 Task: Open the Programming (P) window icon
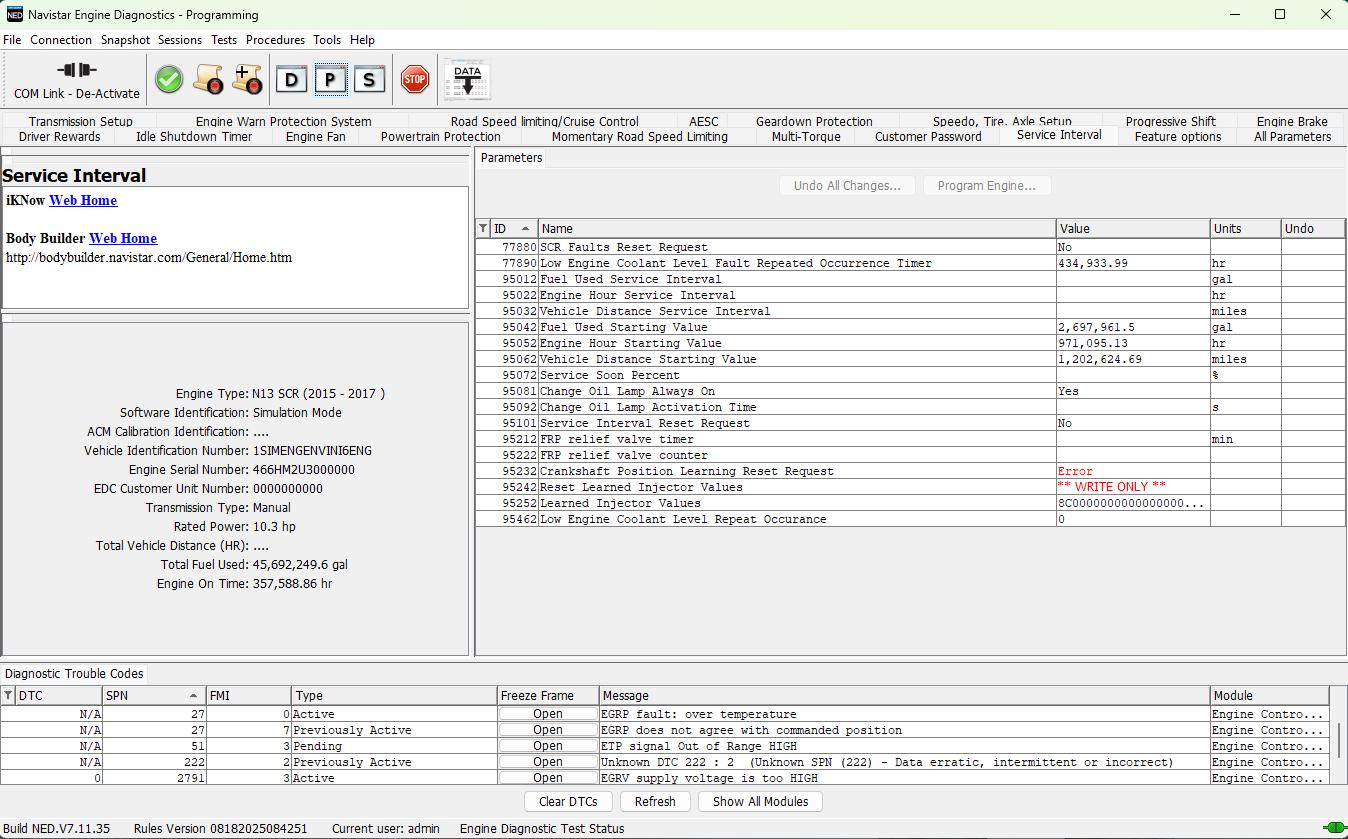(x=330, y=79)
